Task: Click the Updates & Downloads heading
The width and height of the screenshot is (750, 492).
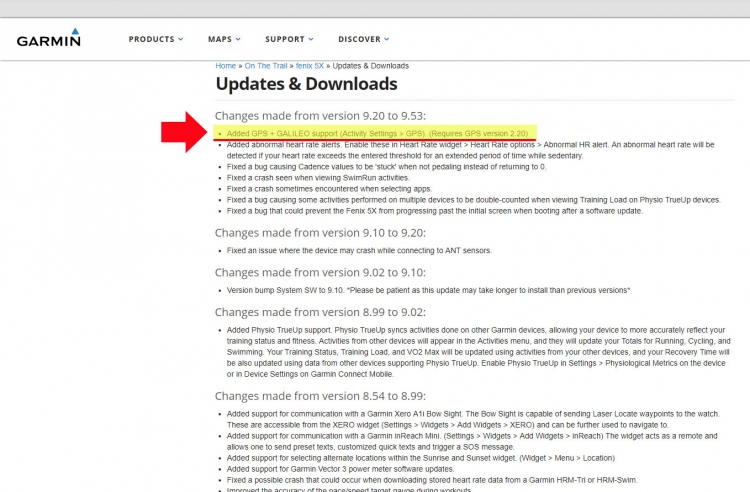Action: (x=306, y=84)
